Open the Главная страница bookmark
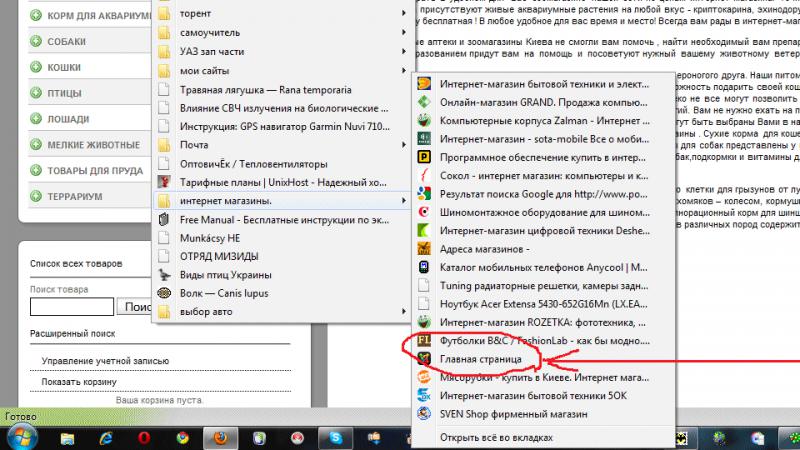Viewport: 800px width, 450px height. point(480,357)
